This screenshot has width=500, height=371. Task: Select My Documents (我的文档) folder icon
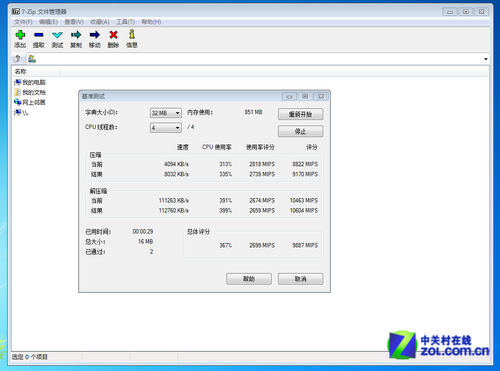18,92
